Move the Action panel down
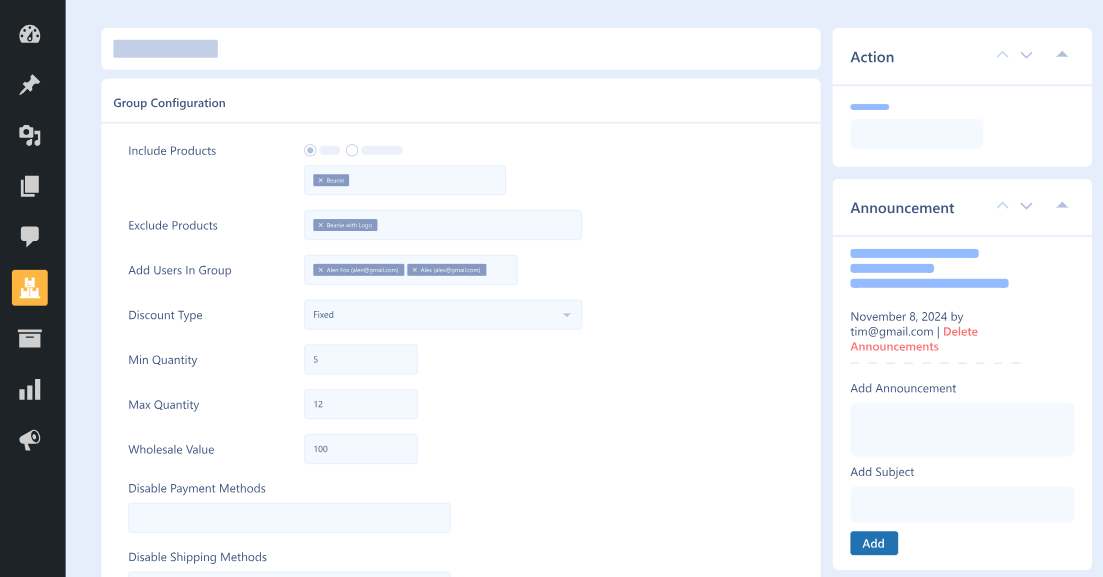 (x=1026, y=55)
